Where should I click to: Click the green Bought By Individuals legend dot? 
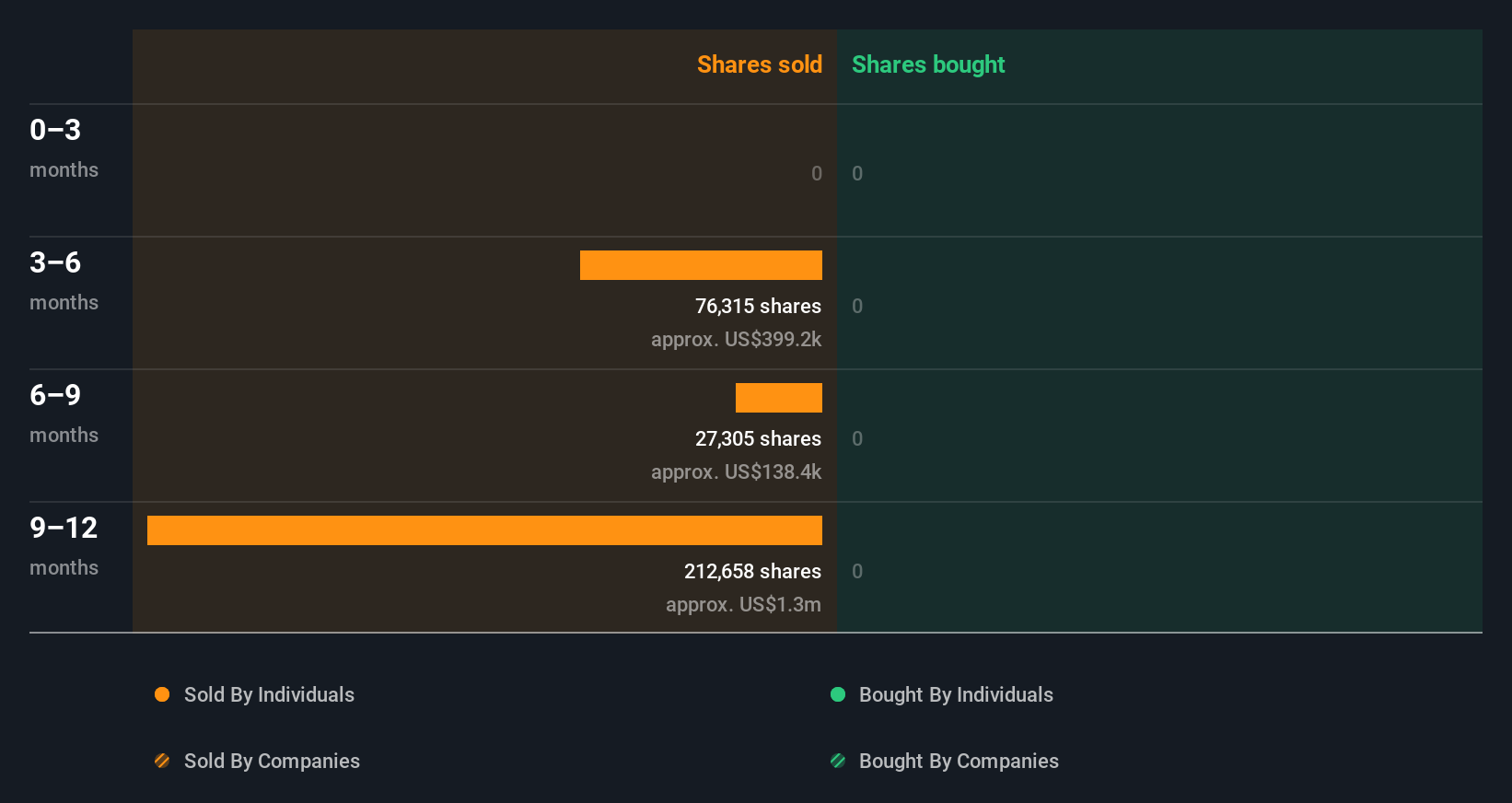(838, 694)
